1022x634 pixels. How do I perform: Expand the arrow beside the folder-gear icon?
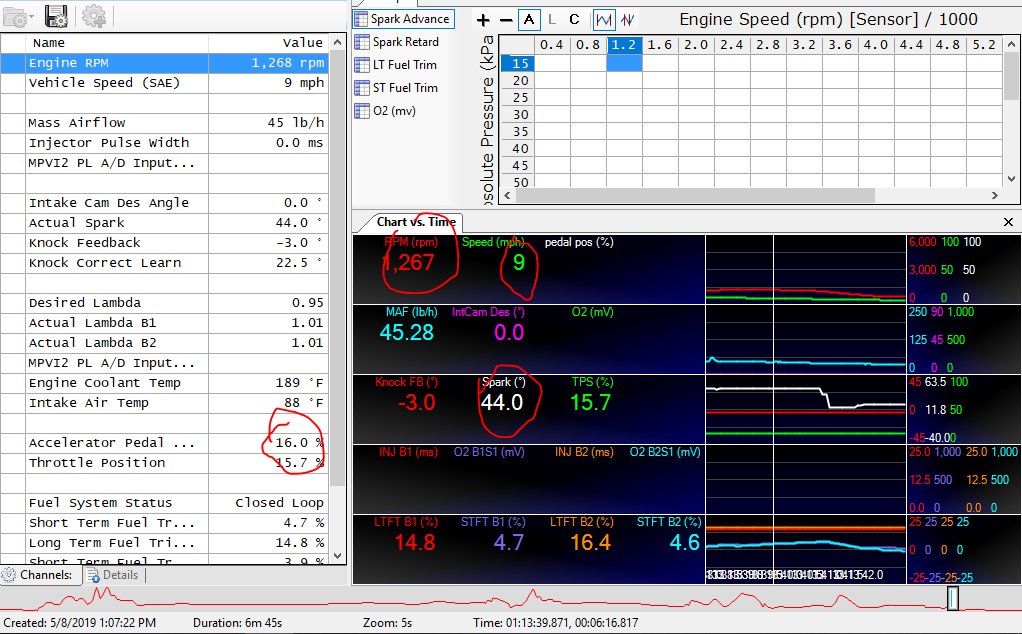(x=31, y=18)
